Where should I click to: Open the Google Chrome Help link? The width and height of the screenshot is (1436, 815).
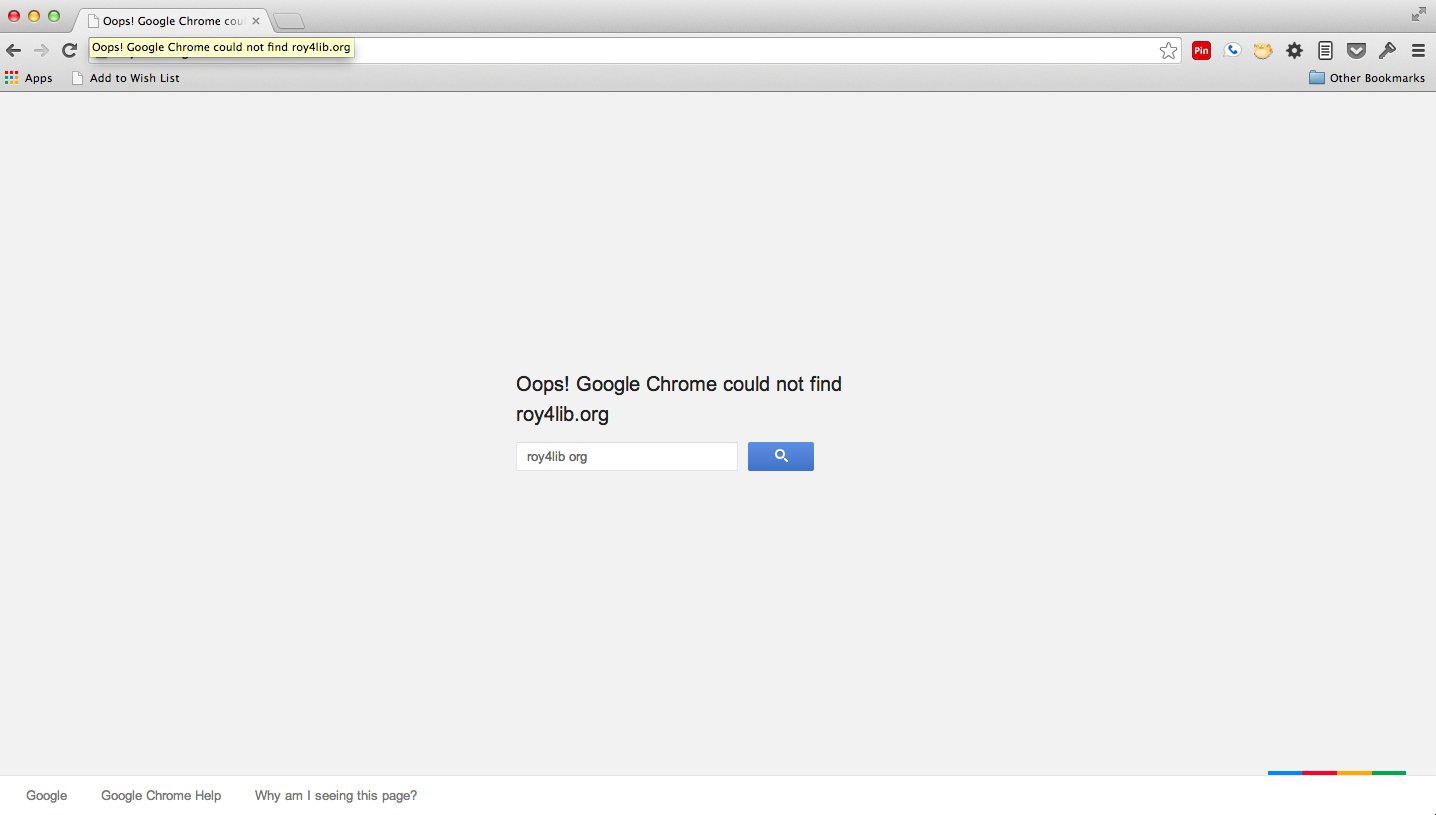[x=161, y=796]
